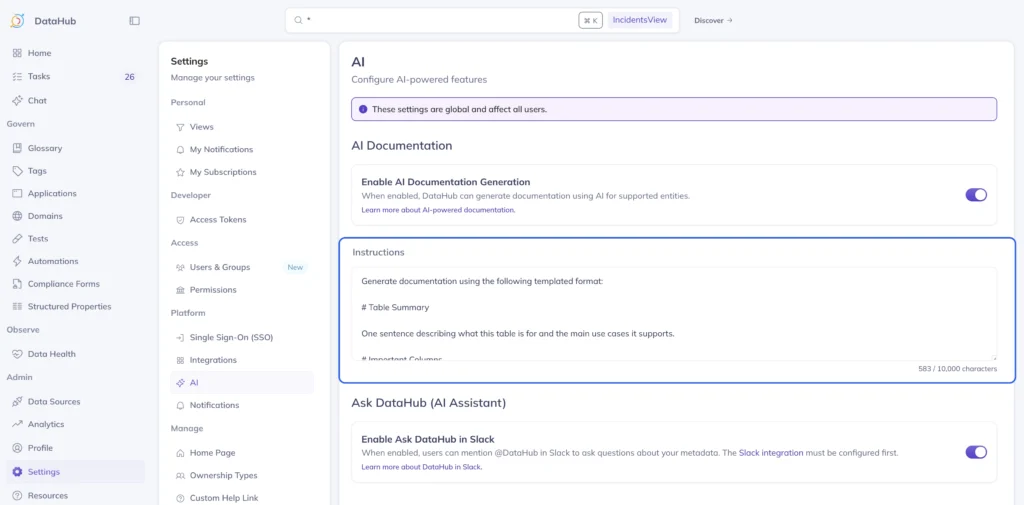The width and height of the screenshot is (1024, 505).
Task: Click the Domains globe icon
Action: (x=18, y=216)
